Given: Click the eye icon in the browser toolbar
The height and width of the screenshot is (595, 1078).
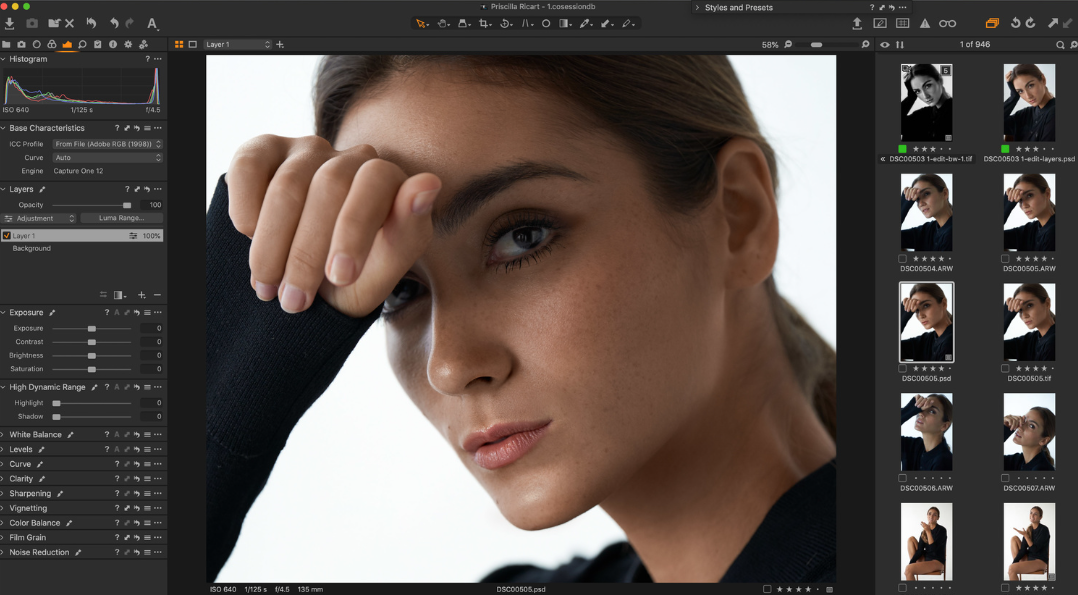Looking at the screenshot, I should pos(883,45).
